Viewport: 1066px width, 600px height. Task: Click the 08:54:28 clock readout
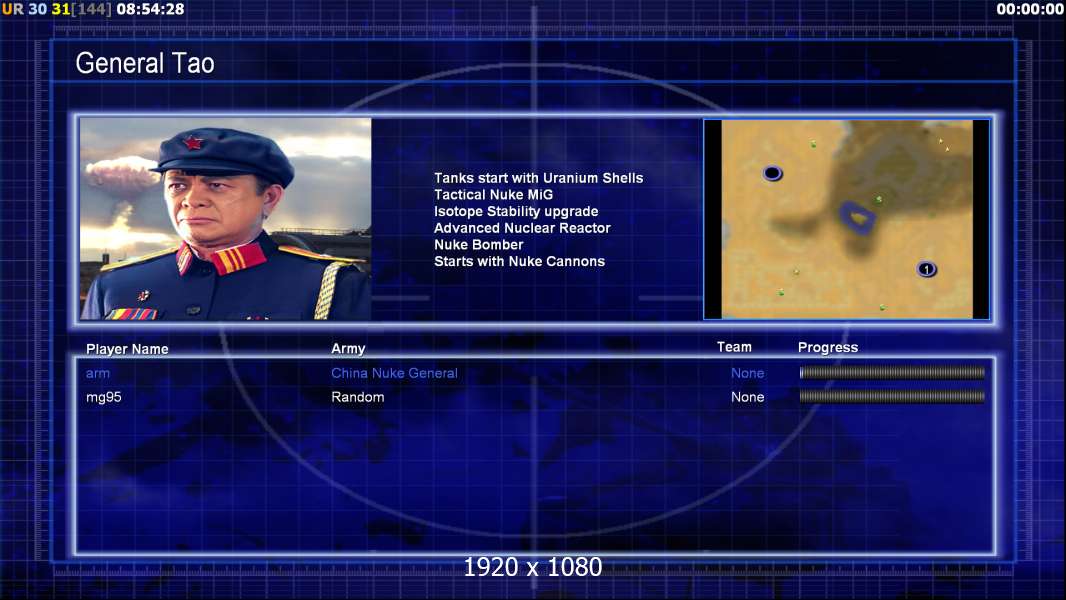click(150, 10)
